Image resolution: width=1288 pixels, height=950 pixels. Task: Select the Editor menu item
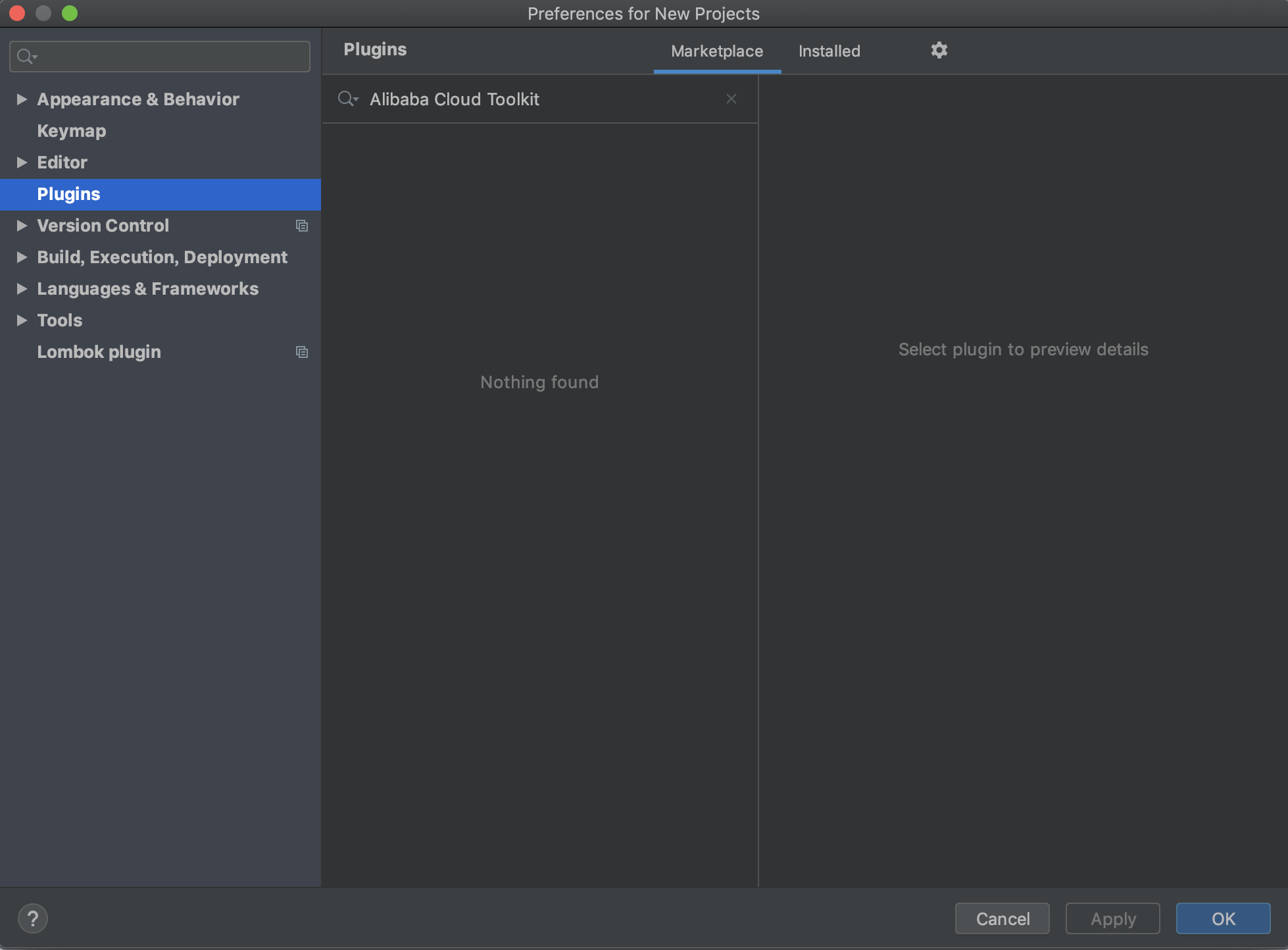point(61,162)
